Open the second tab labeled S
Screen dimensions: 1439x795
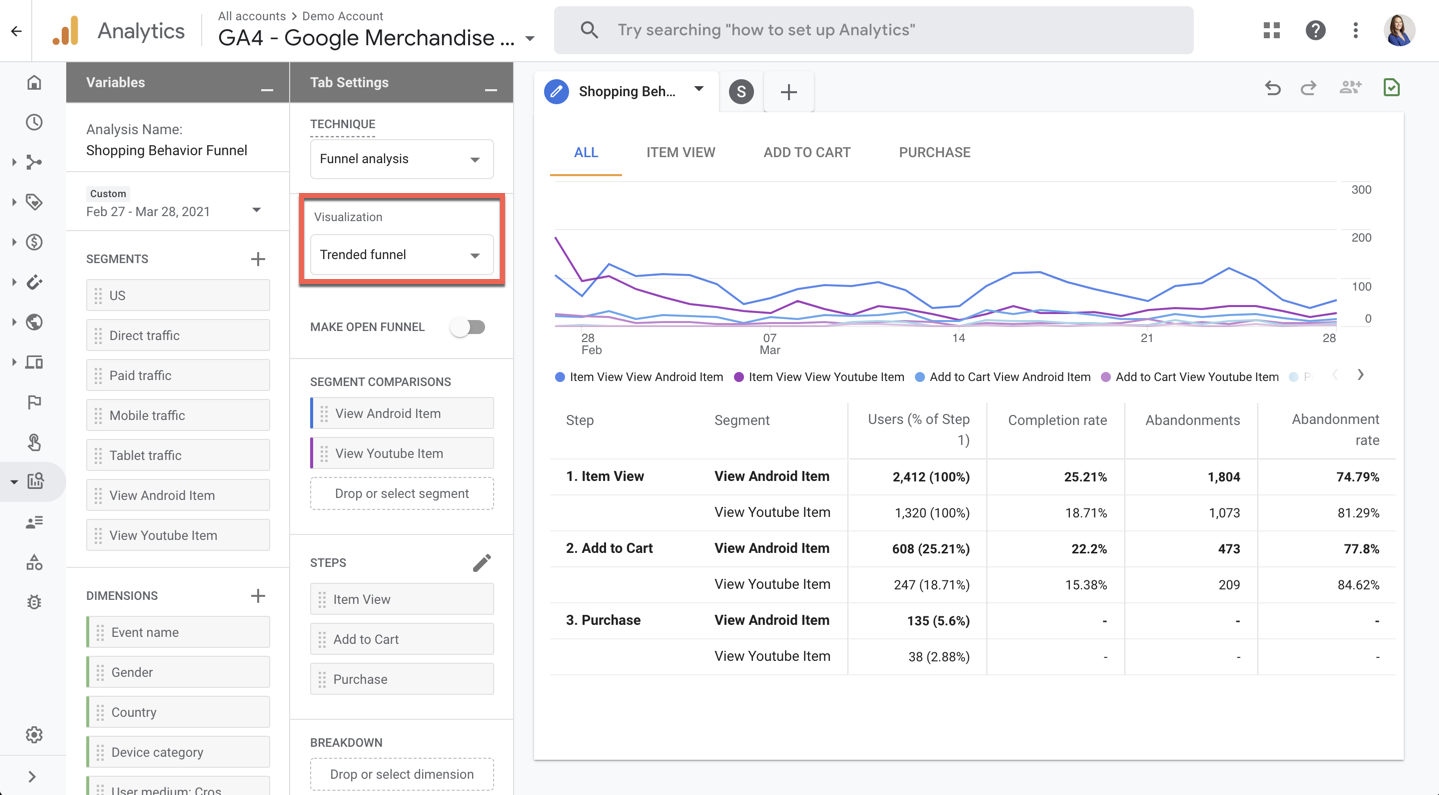[741, 92]
